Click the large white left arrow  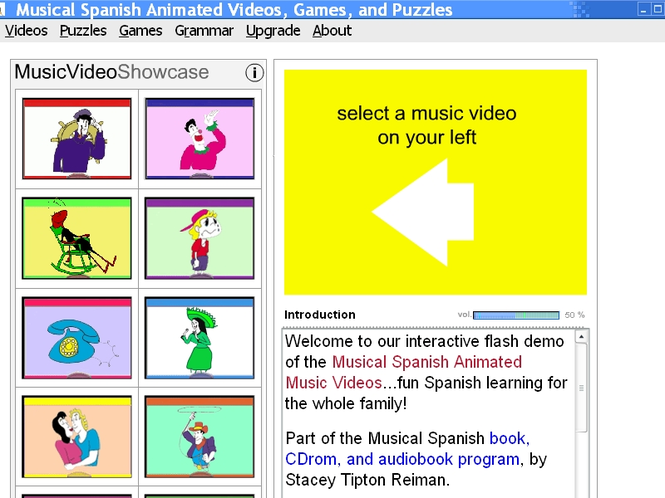pos(423,212)
